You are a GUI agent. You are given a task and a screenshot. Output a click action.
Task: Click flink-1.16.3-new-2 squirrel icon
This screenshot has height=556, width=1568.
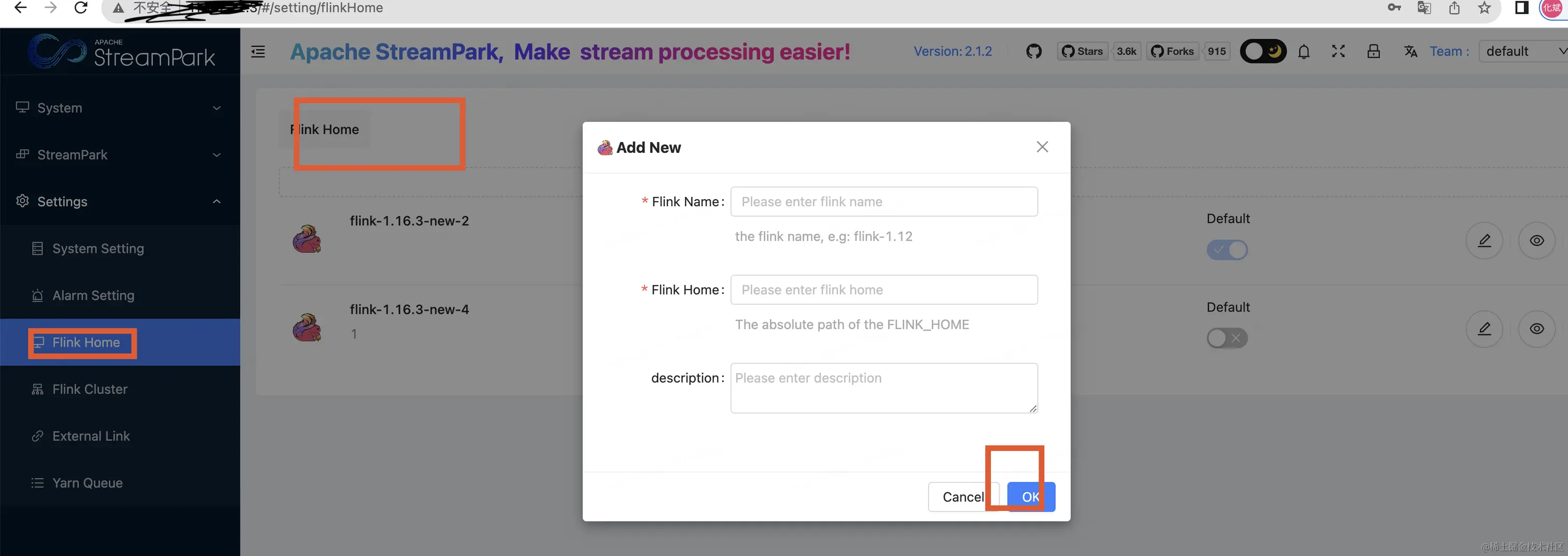[x=307, y=239]
